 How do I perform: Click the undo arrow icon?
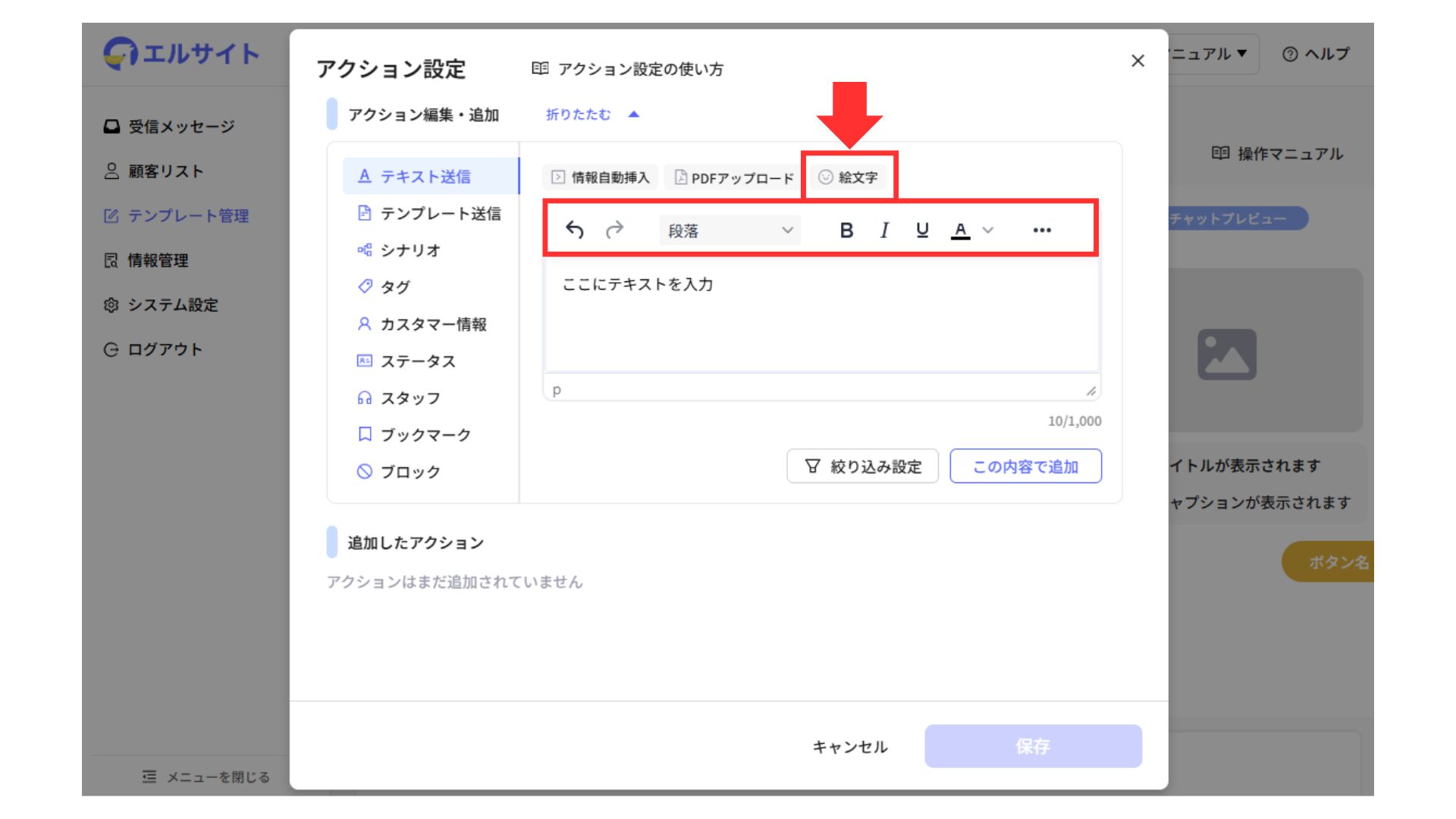click(575, 230)
